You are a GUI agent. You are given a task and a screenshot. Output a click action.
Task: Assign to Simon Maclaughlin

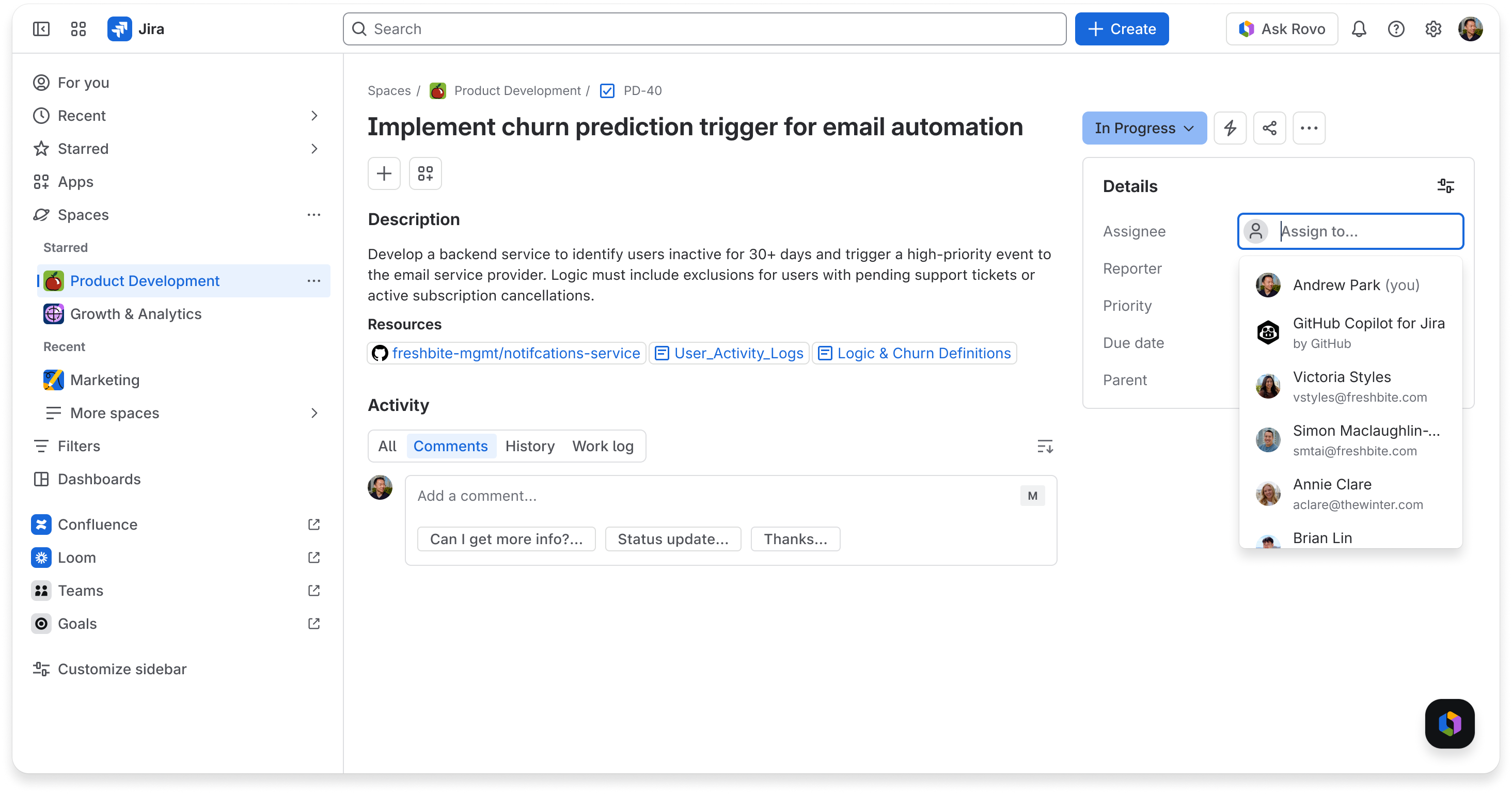(1350, 440)
